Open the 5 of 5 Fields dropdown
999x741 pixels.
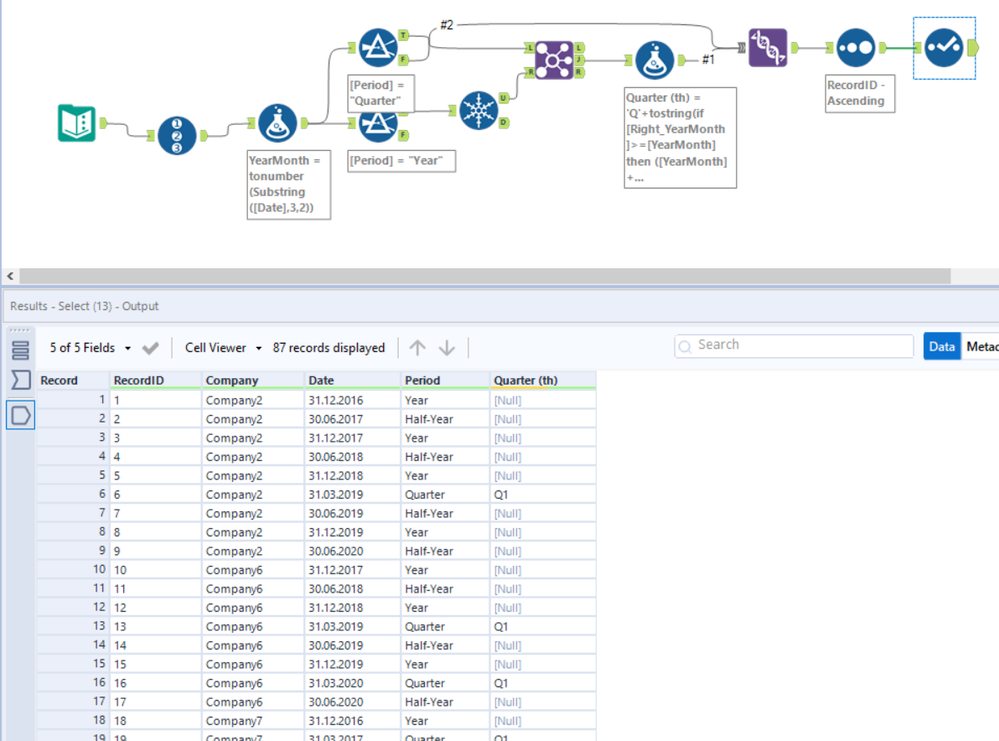click(x=90, y=348)
